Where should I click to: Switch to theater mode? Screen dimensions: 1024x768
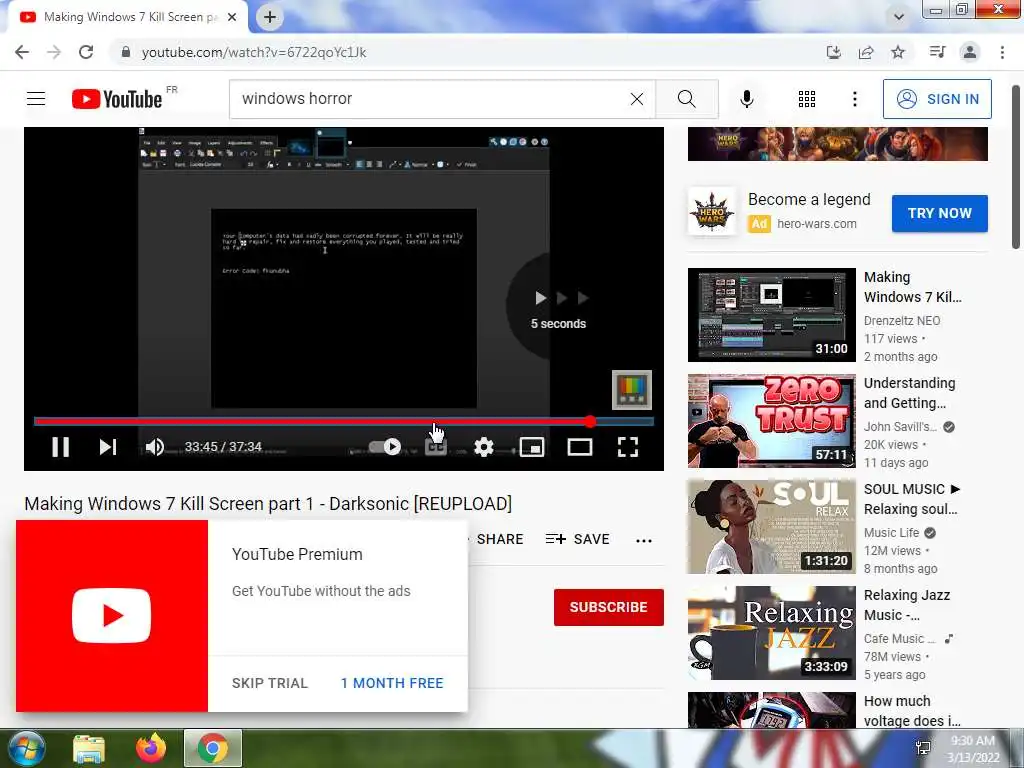coord(580,447)
